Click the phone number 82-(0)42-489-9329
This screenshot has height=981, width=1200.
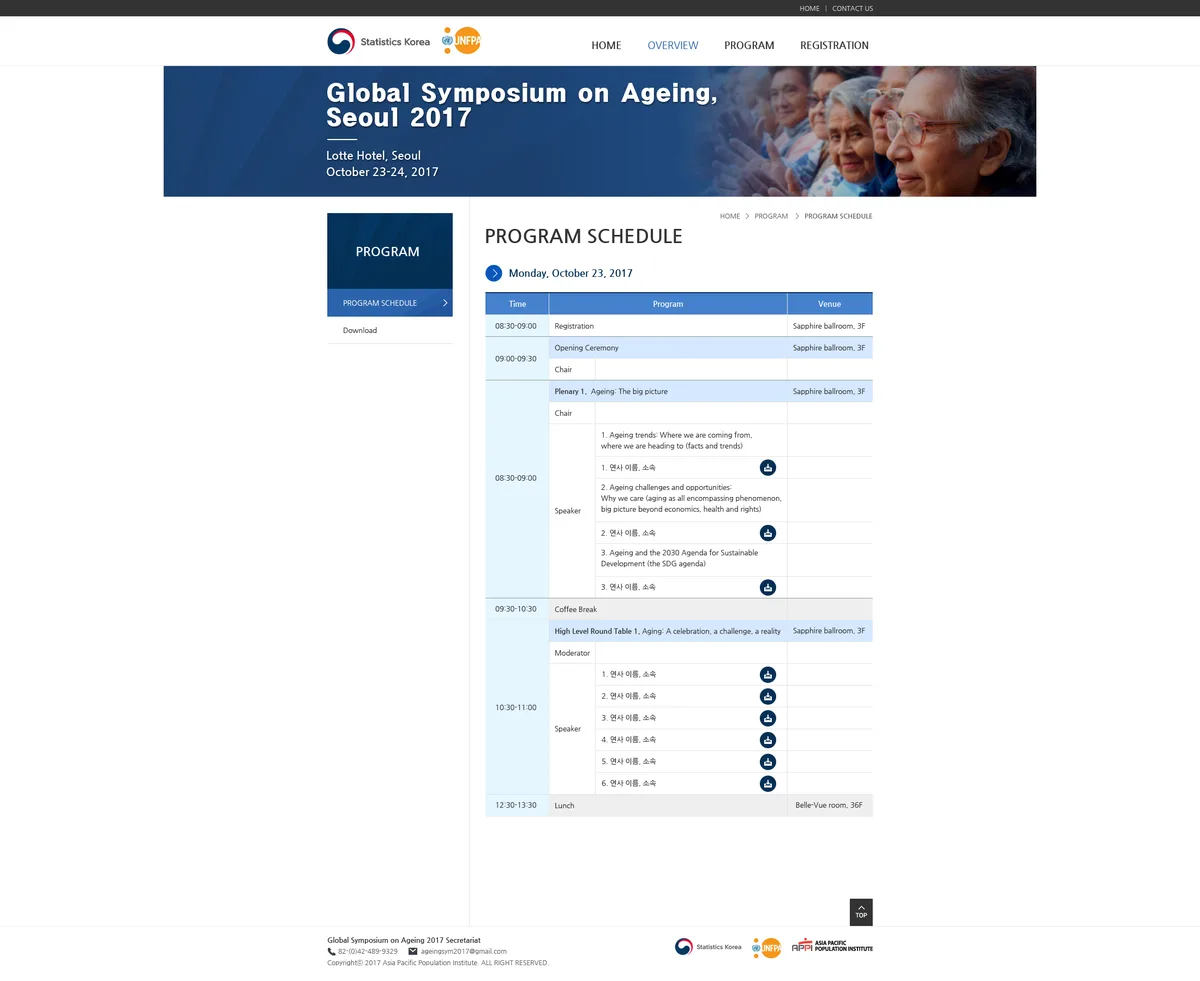coord(367,952)
